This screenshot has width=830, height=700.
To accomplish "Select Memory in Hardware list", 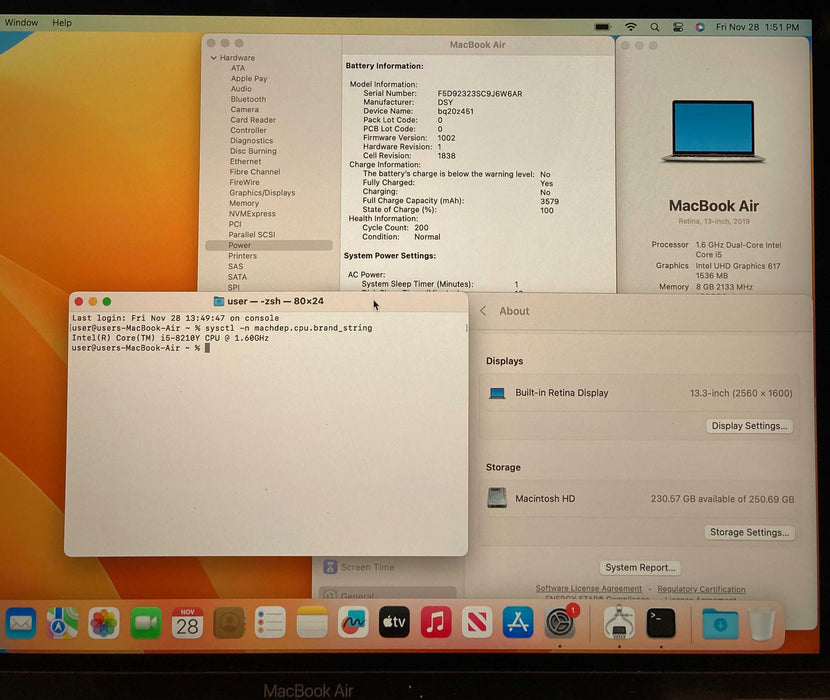I will 243,203.
